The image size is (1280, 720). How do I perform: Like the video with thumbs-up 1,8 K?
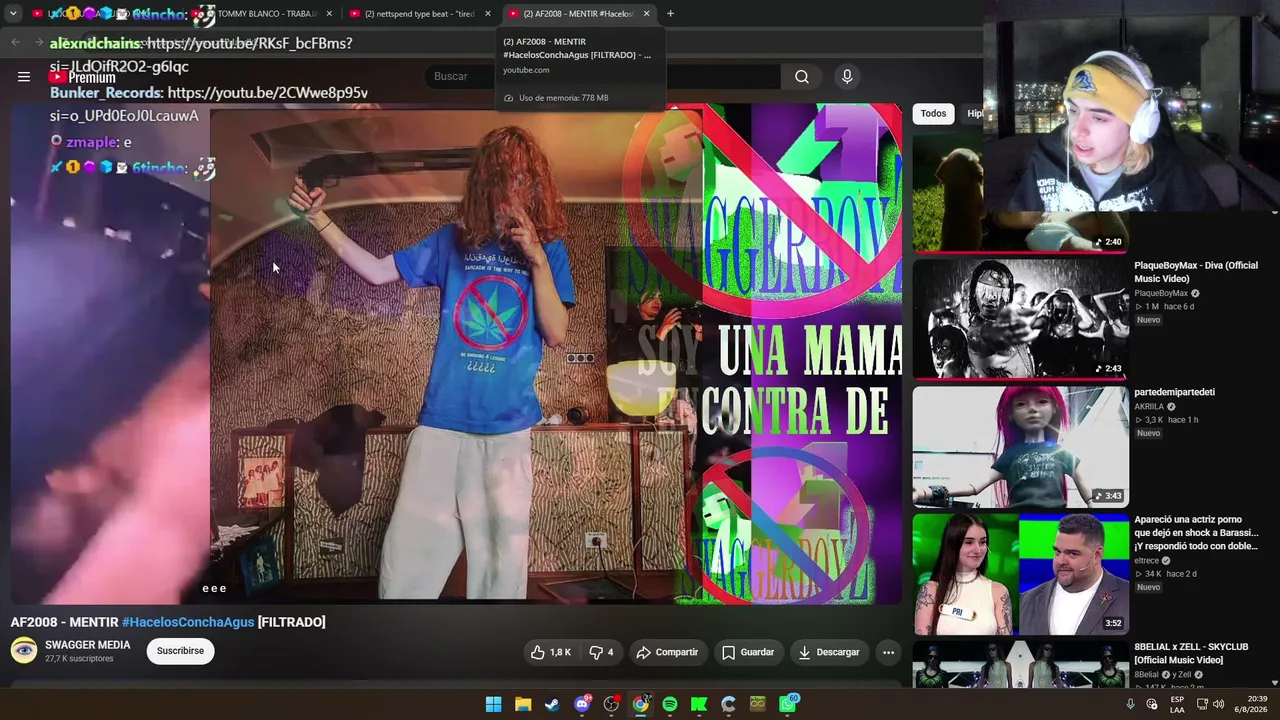point(551,652)
